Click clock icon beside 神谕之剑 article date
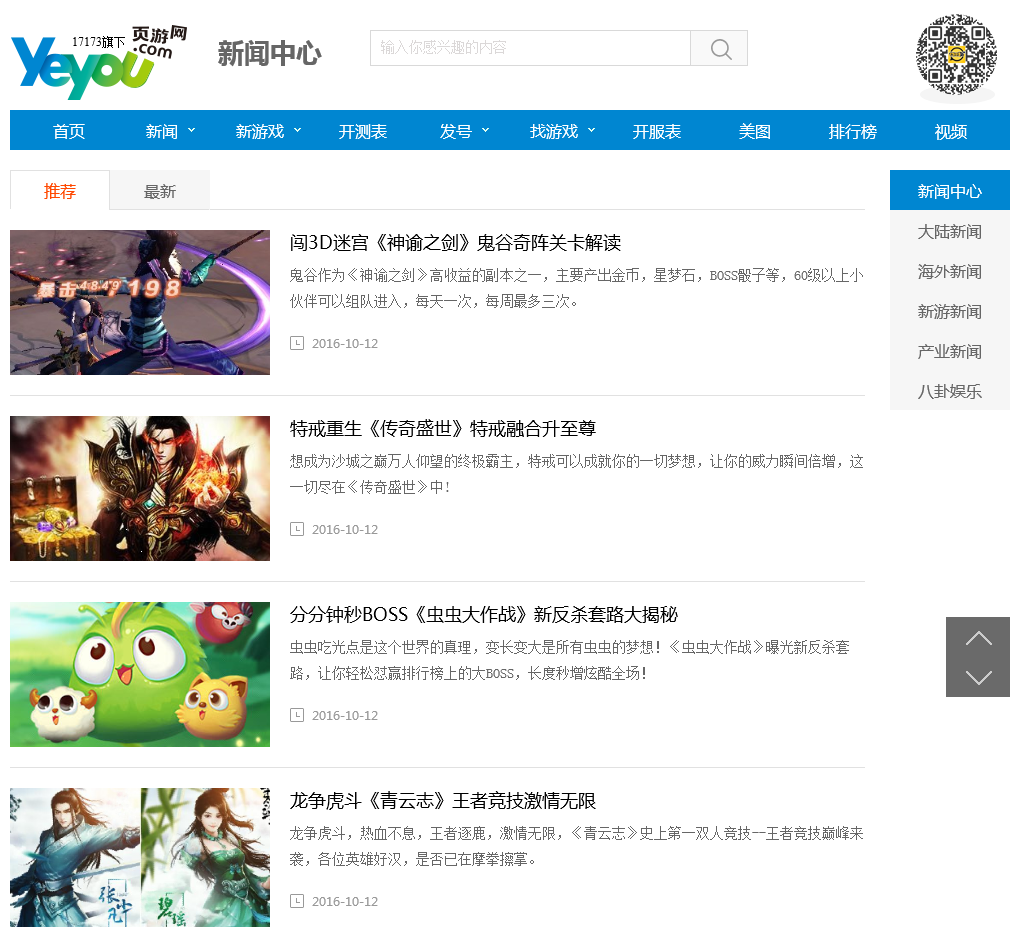The height and width of the screenshot is (927, 1020). [297, 343]
